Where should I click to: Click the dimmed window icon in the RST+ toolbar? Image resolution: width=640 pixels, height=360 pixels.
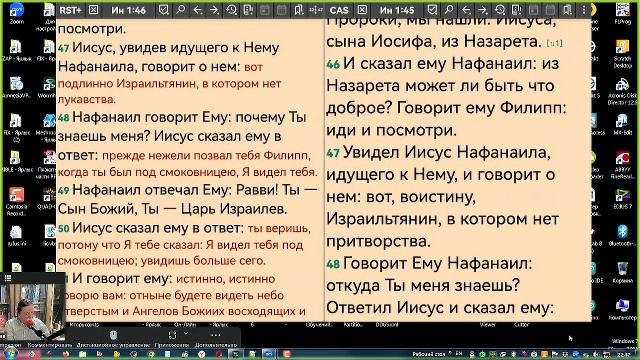click(264, 10)
